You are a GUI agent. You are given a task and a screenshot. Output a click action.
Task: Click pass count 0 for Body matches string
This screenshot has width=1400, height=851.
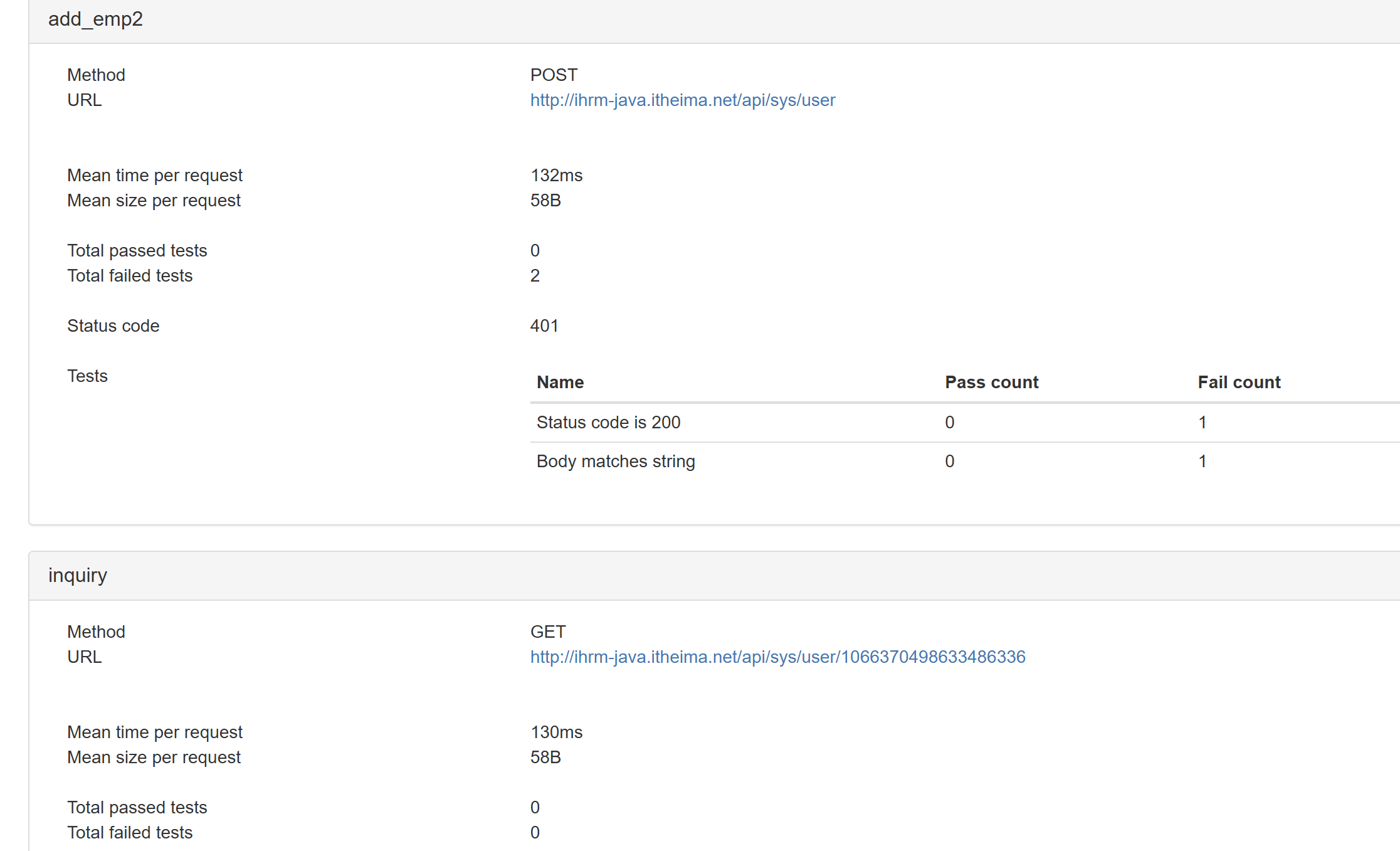pyautogui.click(x=949, y=461)
